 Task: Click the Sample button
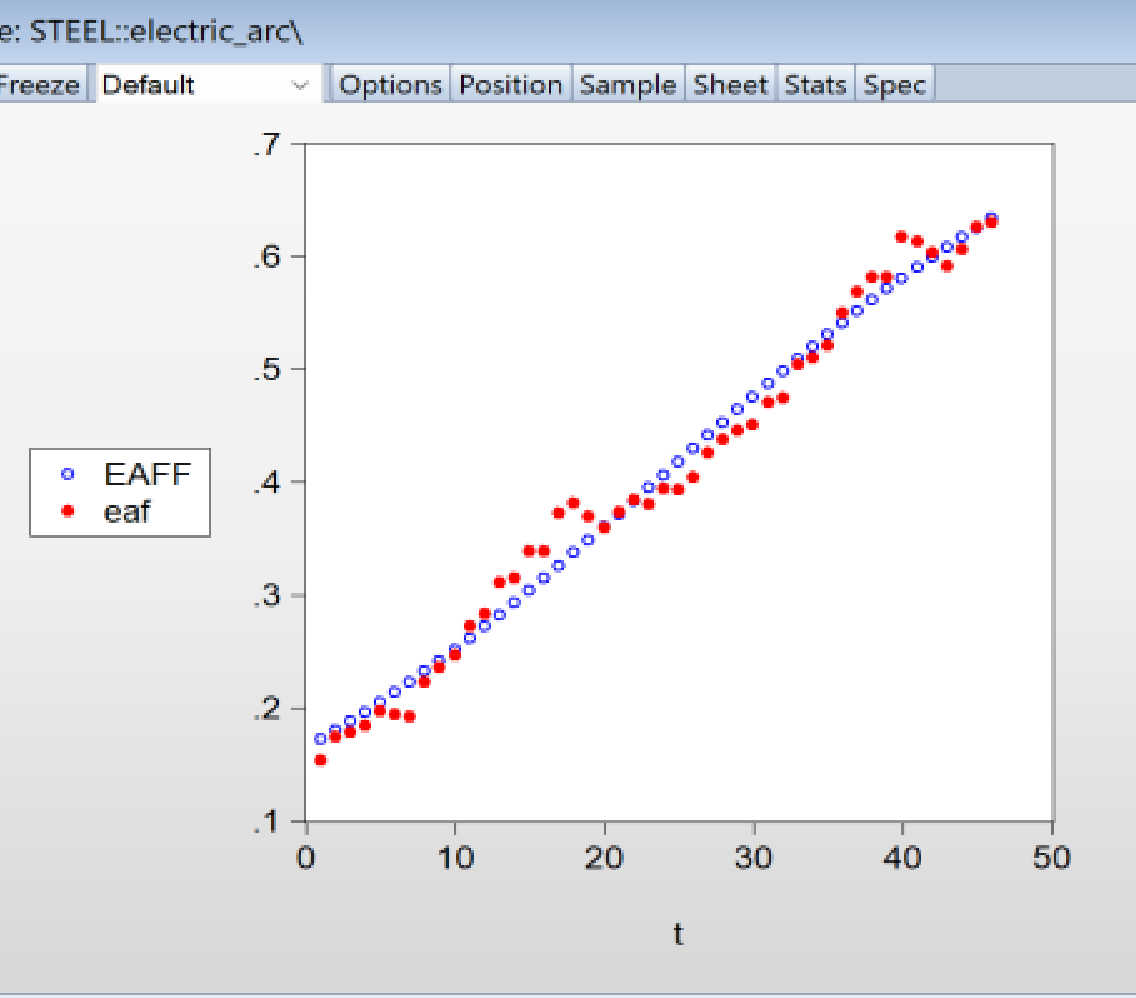628,85
